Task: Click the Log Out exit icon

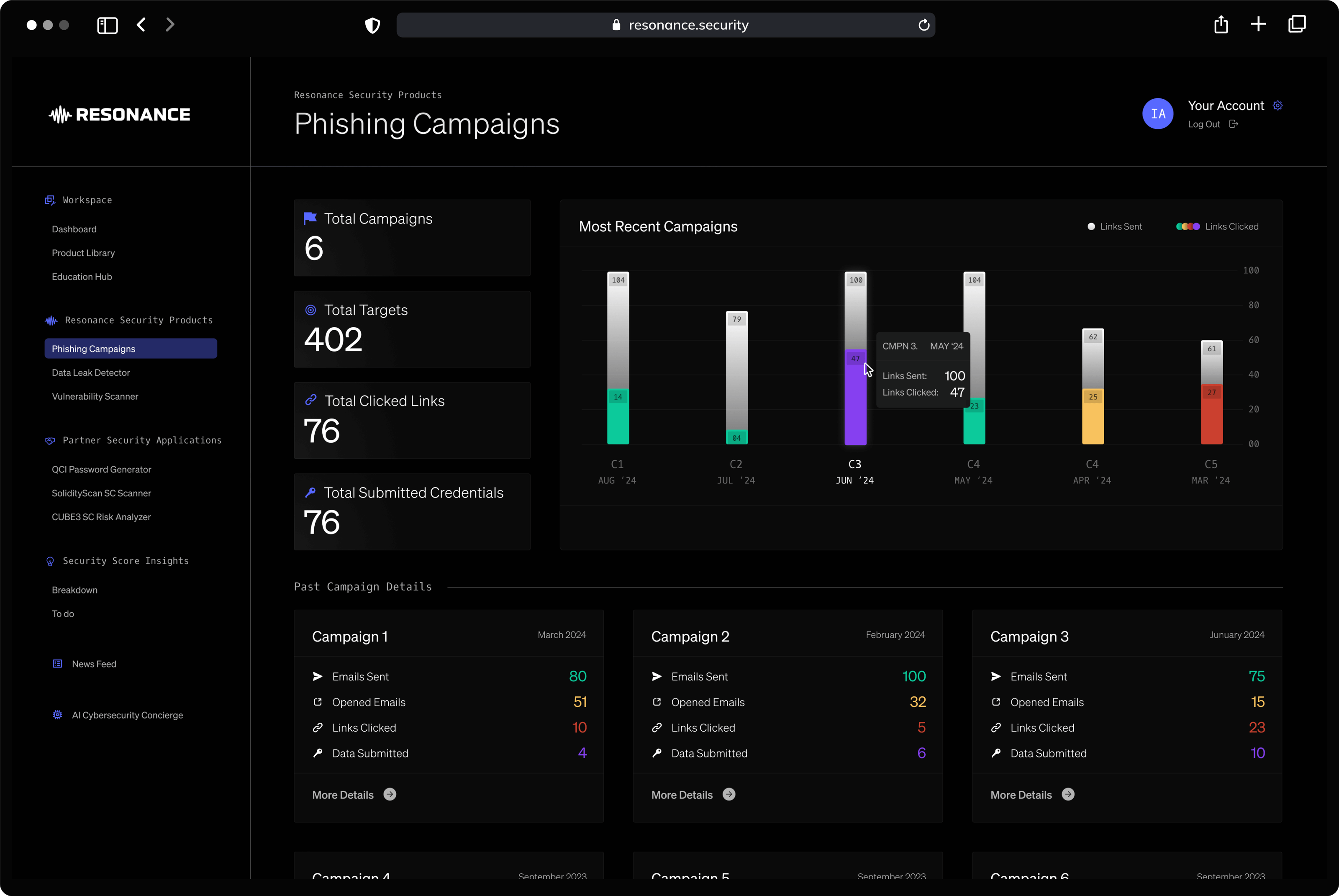Action: point(1234,124)
